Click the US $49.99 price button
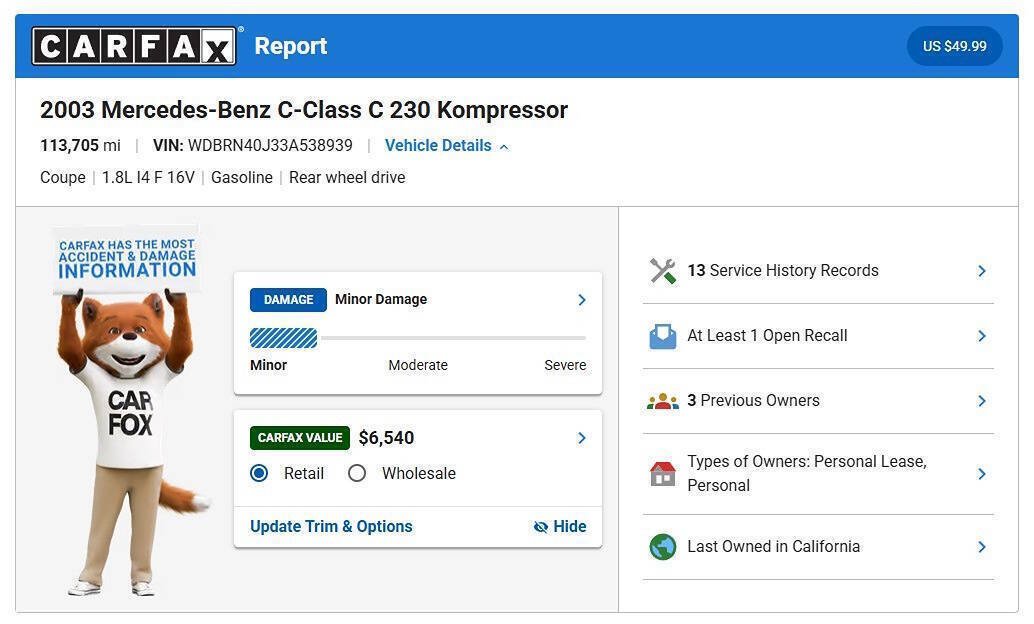The image size is (1034, 624). pyautogui.click(x=954, y=46)
